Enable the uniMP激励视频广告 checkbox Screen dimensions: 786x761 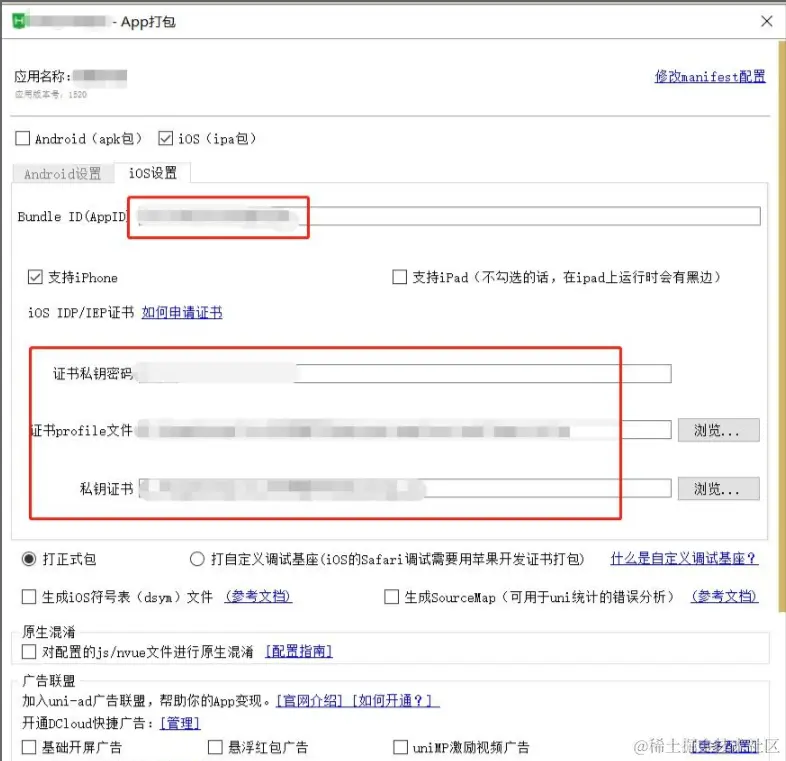point(400,747)
